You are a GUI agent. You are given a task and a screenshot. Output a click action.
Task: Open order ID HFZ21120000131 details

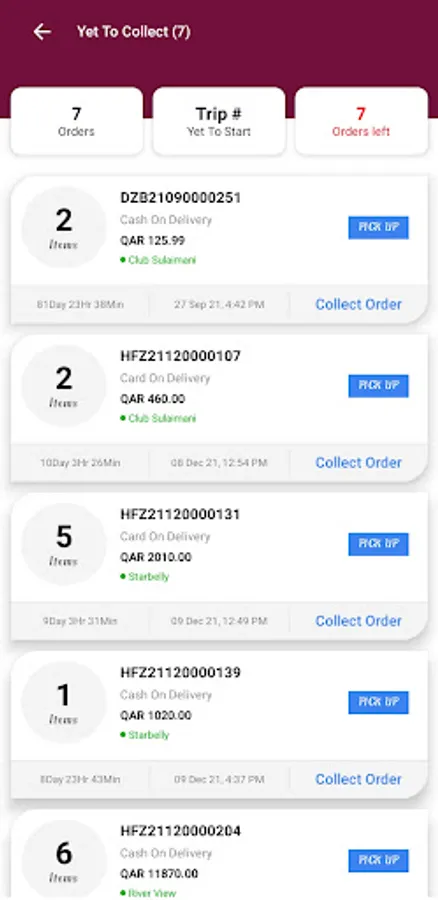(x=180, y=514)
